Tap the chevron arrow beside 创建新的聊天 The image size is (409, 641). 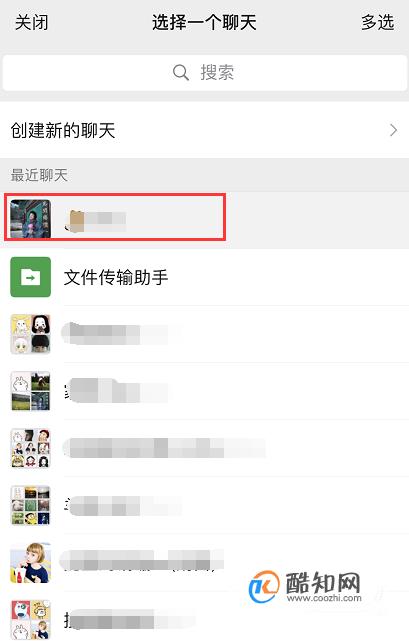393,130
